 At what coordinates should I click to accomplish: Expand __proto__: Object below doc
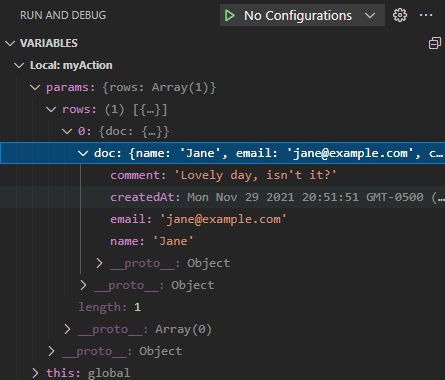83,285
